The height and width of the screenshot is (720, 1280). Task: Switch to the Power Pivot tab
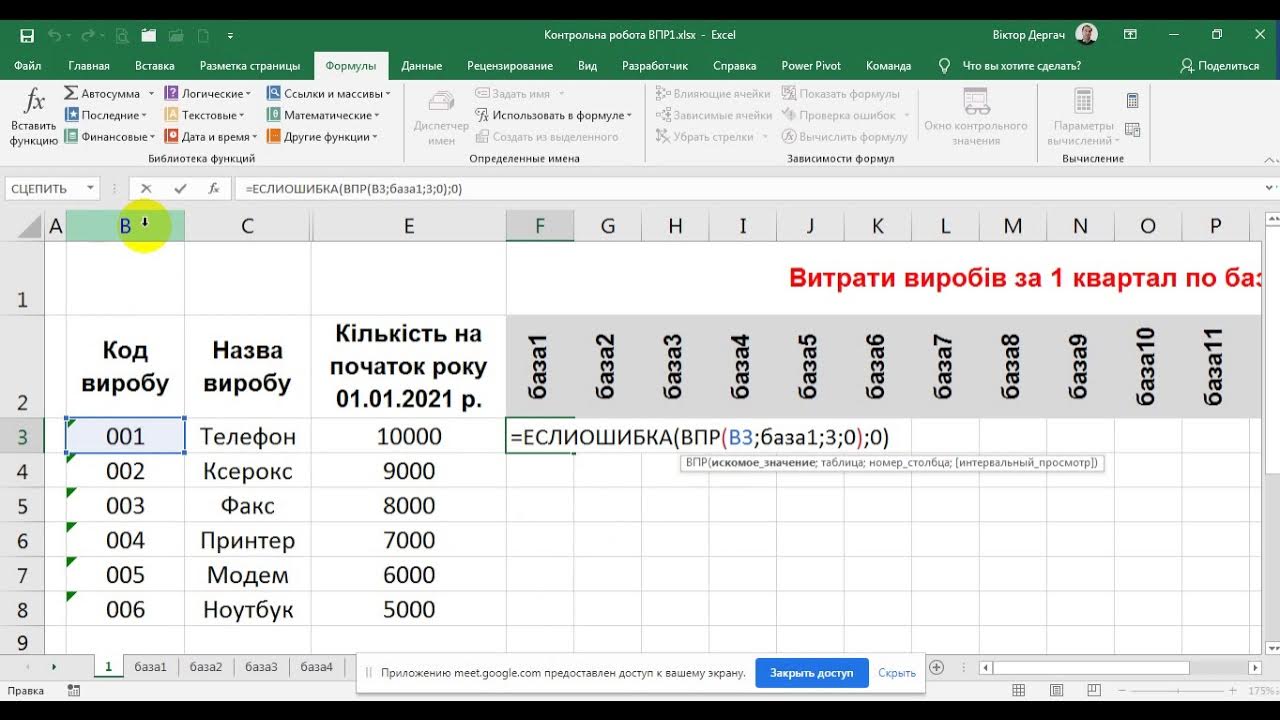coord(811,66)
